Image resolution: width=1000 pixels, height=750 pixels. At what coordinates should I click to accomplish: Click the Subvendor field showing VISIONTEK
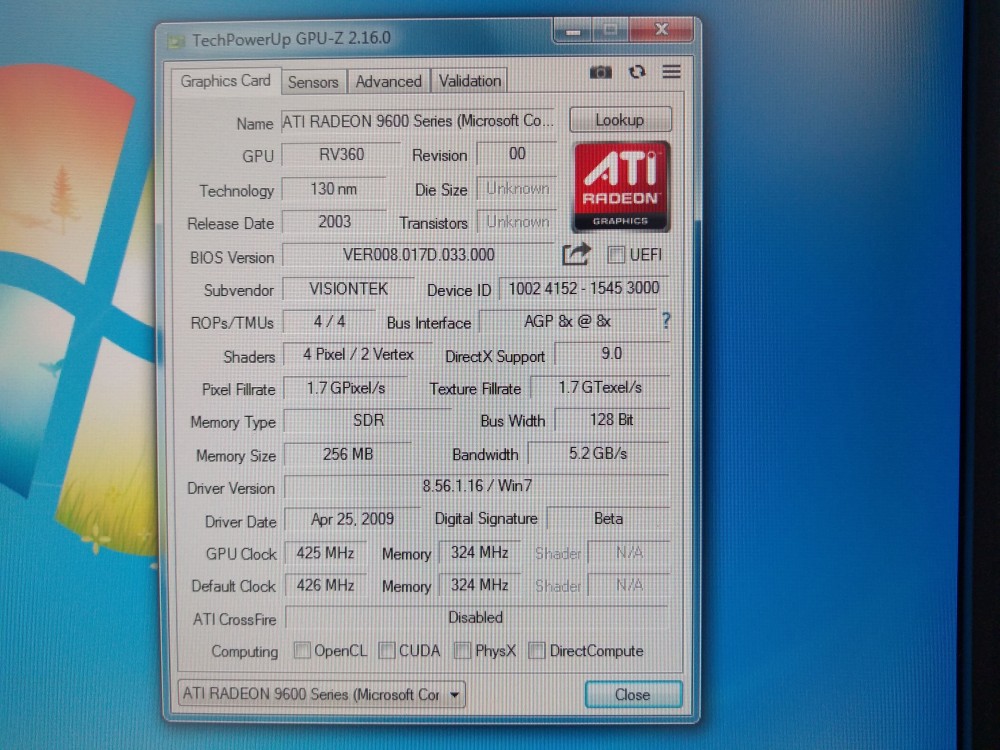pyautogui.click(x=348, y=289)
